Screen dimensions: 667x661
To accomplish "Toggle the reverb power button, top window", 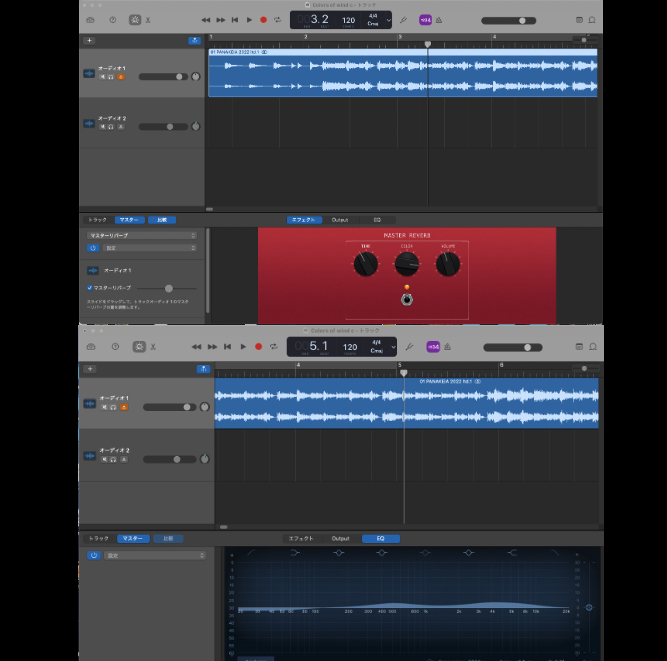I will (x=93, y=248).
